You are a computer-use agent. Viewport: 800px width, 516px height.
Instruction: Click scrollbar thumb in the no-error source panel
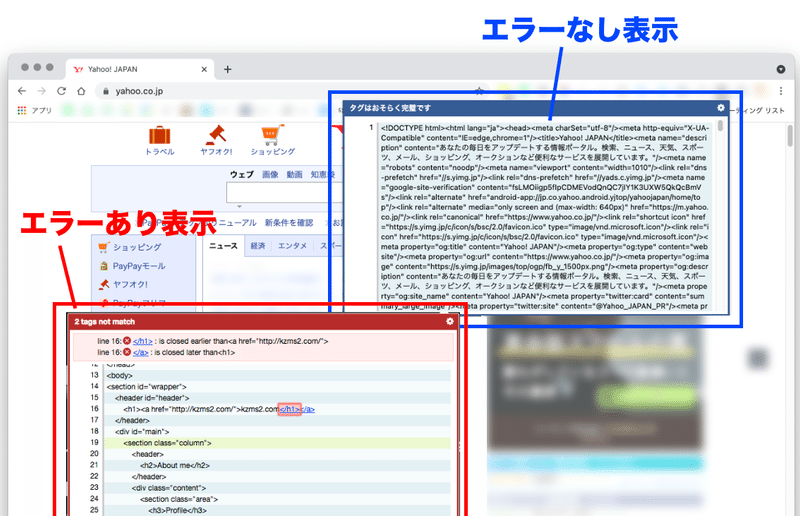(x=720, y=126)
